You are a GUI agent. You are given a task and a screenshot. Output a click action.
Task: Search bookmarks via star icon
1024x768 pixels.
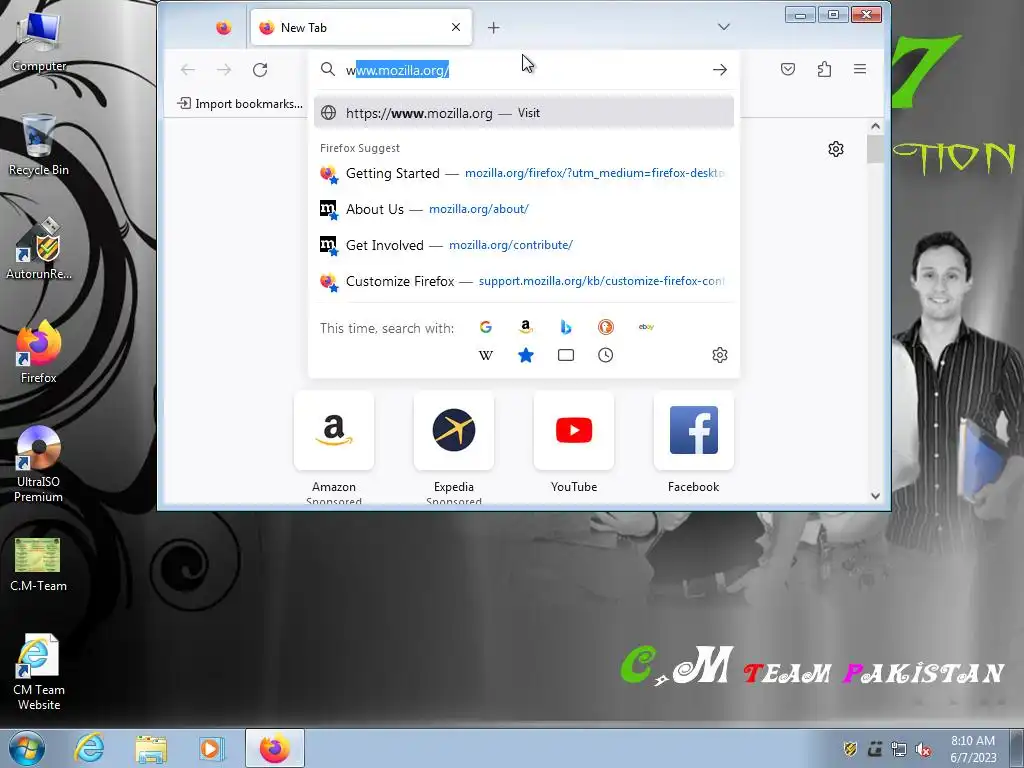[526, 355]
